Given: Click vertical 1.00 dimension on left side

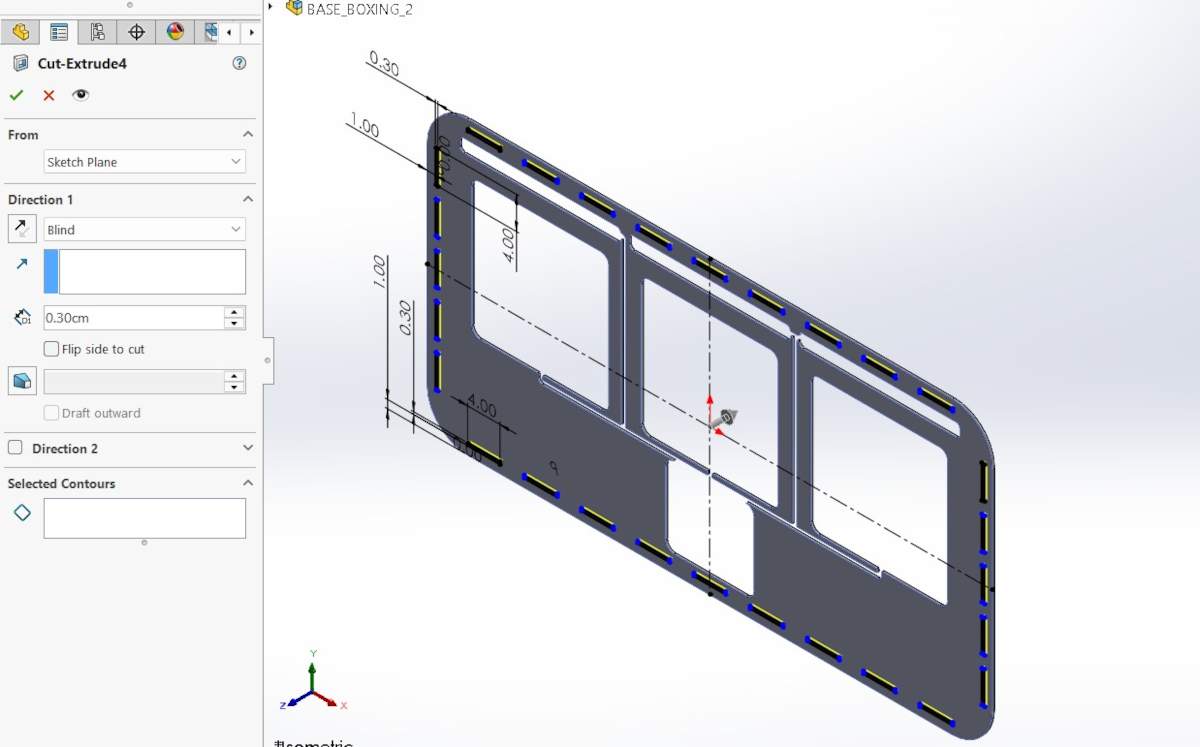Looking at the screenshot, I should tap(380, 272).
